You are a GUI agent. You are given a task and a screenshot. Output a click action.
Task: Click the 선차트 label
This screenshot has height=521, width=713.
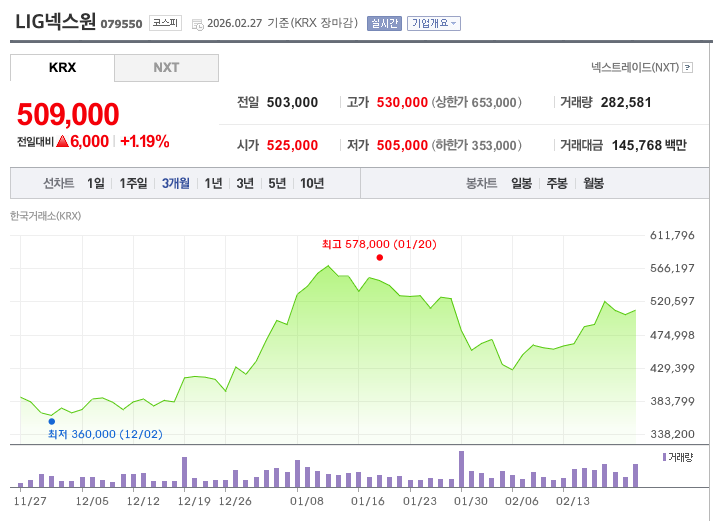click(x=59, y=183)
